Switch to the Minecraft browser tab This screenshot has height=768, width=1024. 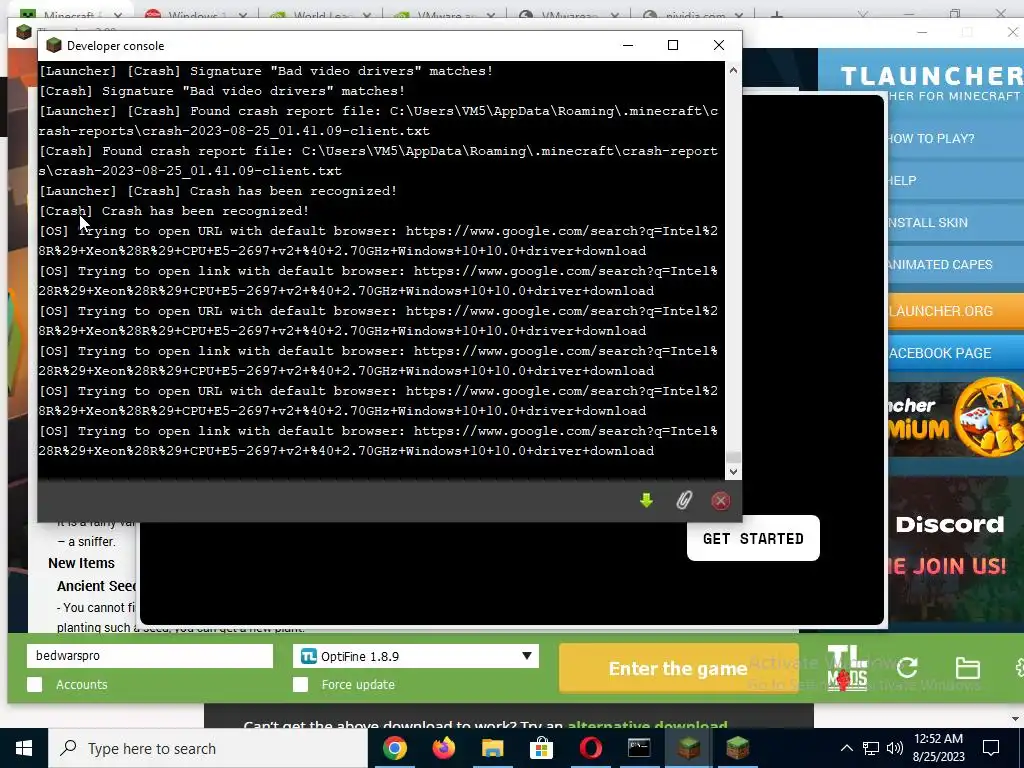tap(70, 14)
